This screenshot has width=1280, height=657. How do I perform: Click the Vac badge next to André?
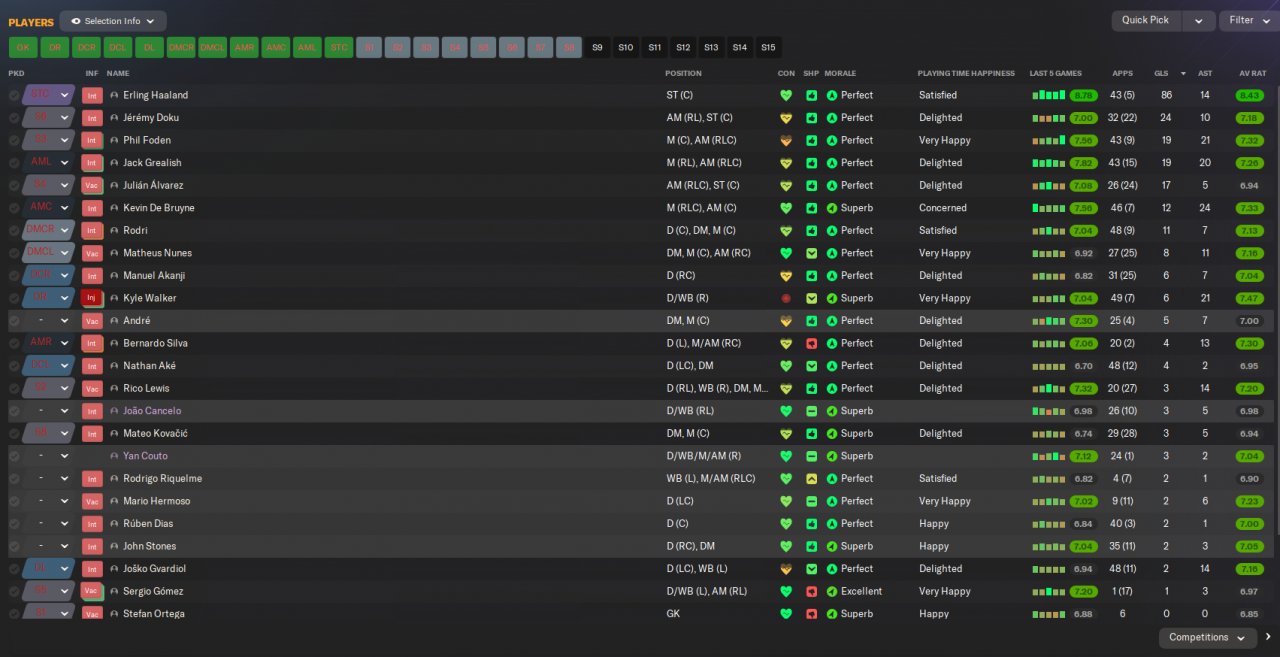click(x=92, y=321)
